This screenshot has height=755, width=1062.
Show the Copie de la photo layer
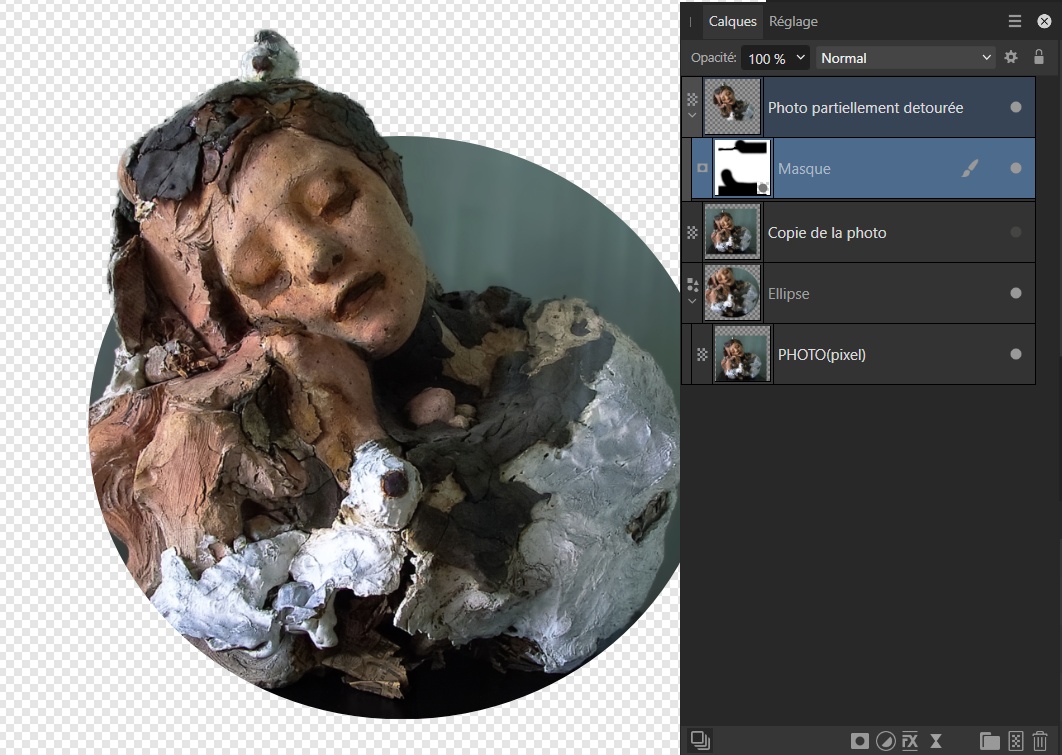coord(1015,232)
